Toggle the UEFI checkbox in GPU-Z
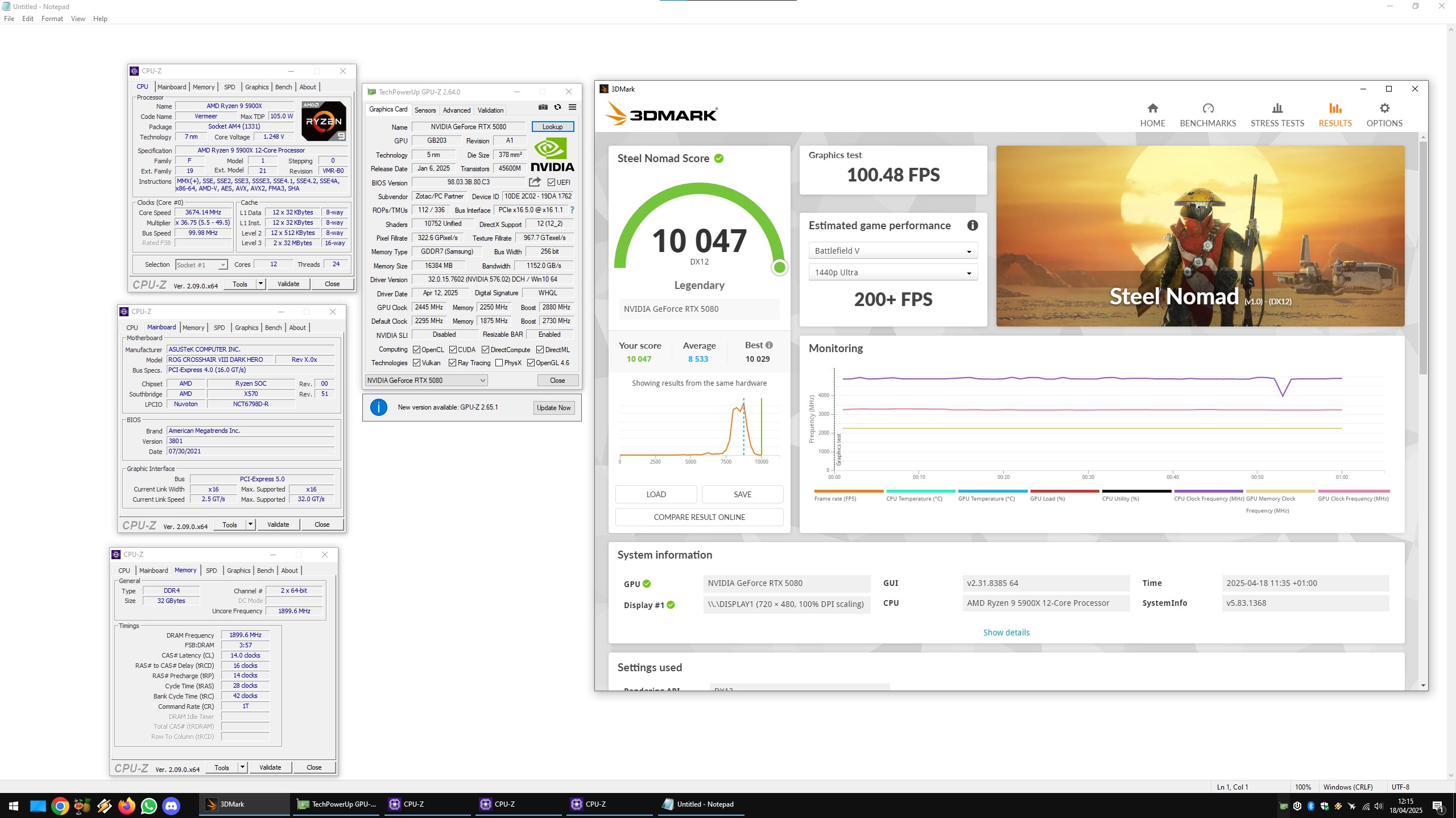 551,183
